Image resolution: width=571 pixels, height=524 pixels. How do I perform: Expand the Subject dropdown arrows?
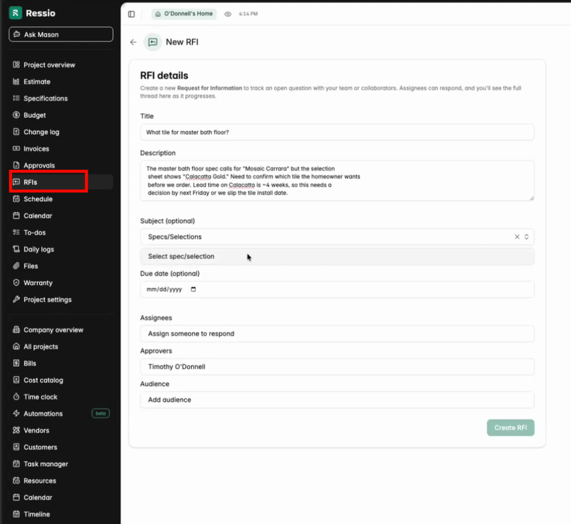click(527, 237)
